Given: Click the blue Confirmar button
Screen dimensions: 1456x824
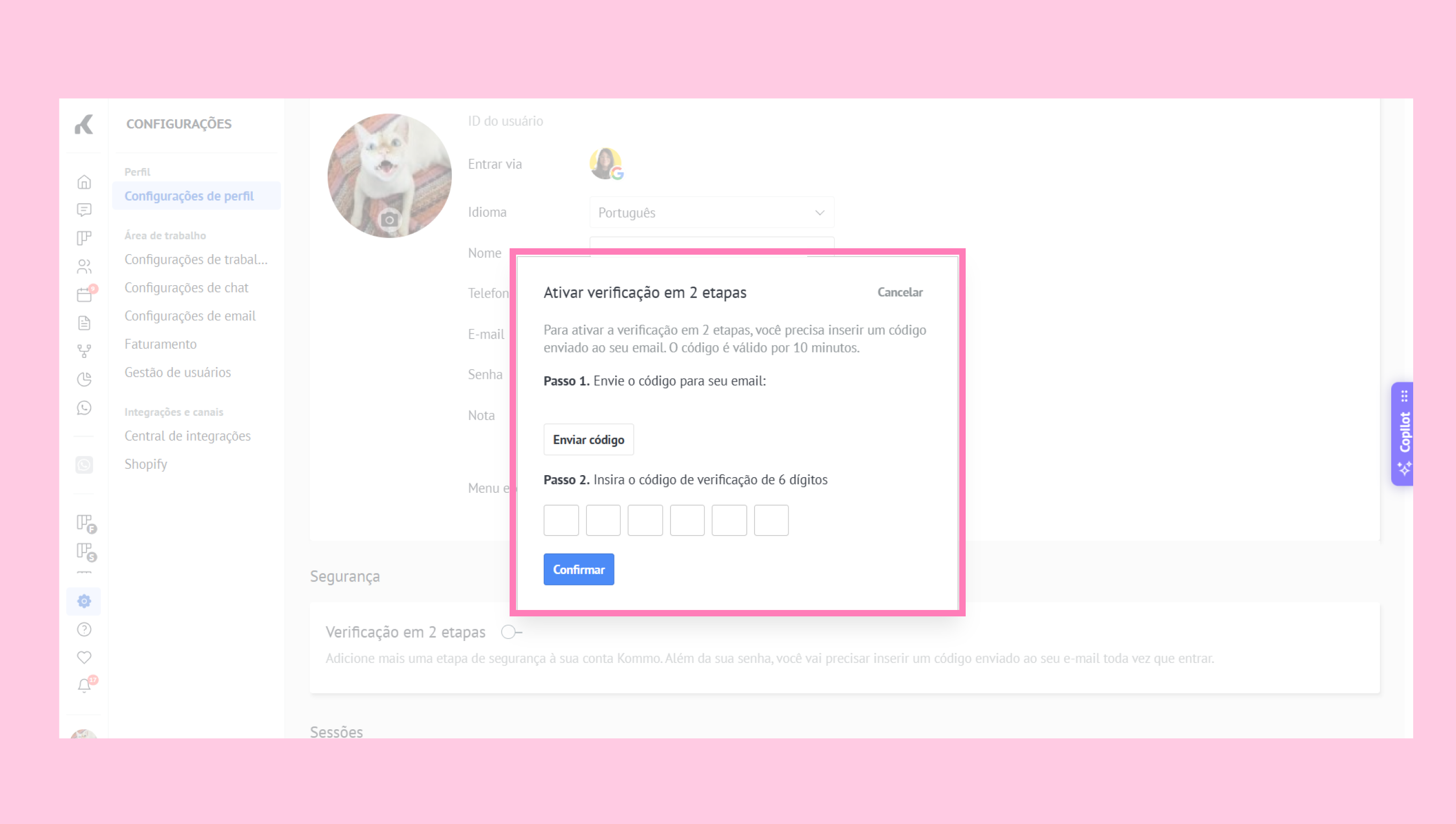Looking at the screenshot, I should click(579, 569).
